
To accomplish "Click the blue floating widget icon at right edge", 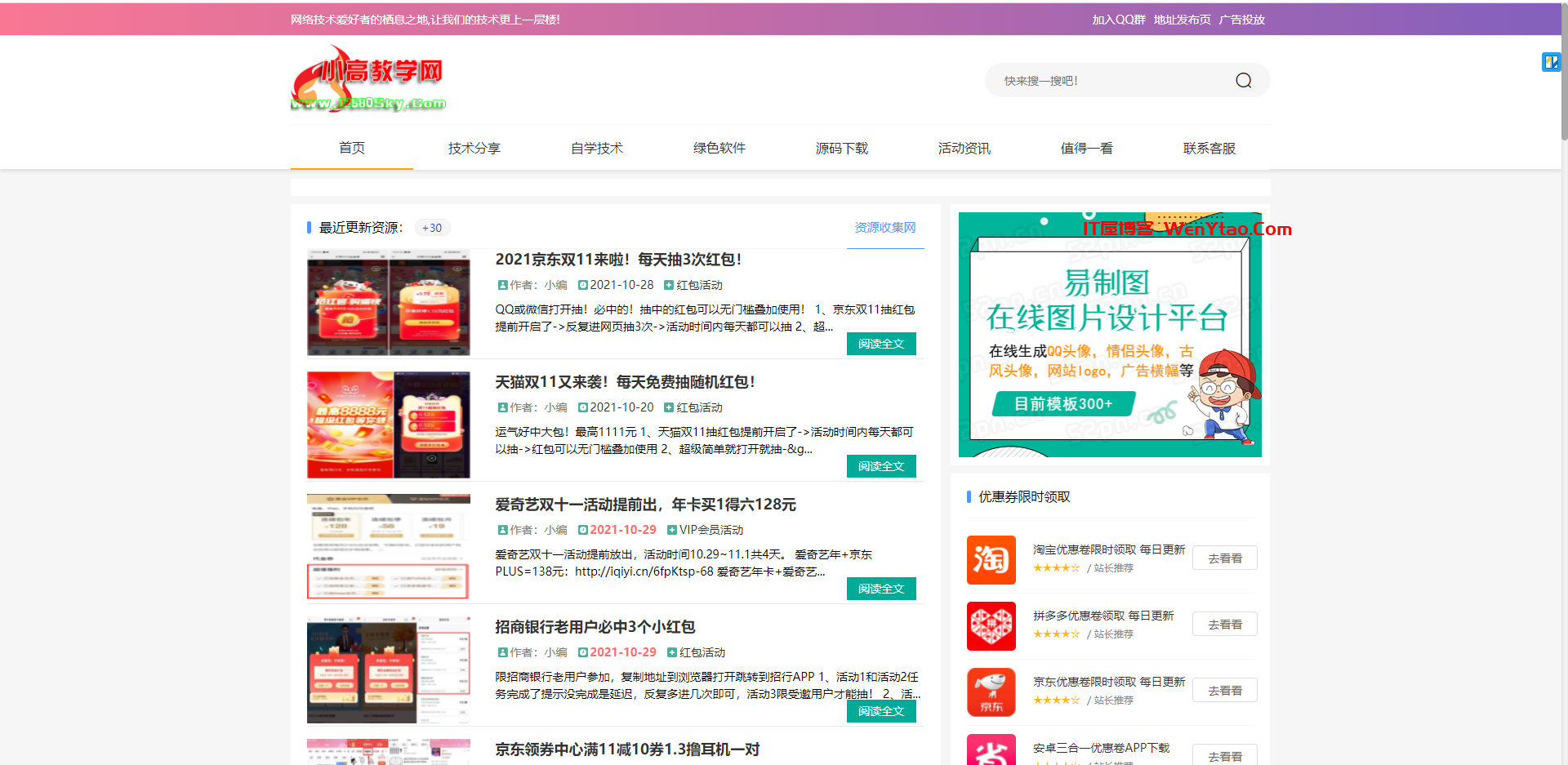I will point(1551,62).
